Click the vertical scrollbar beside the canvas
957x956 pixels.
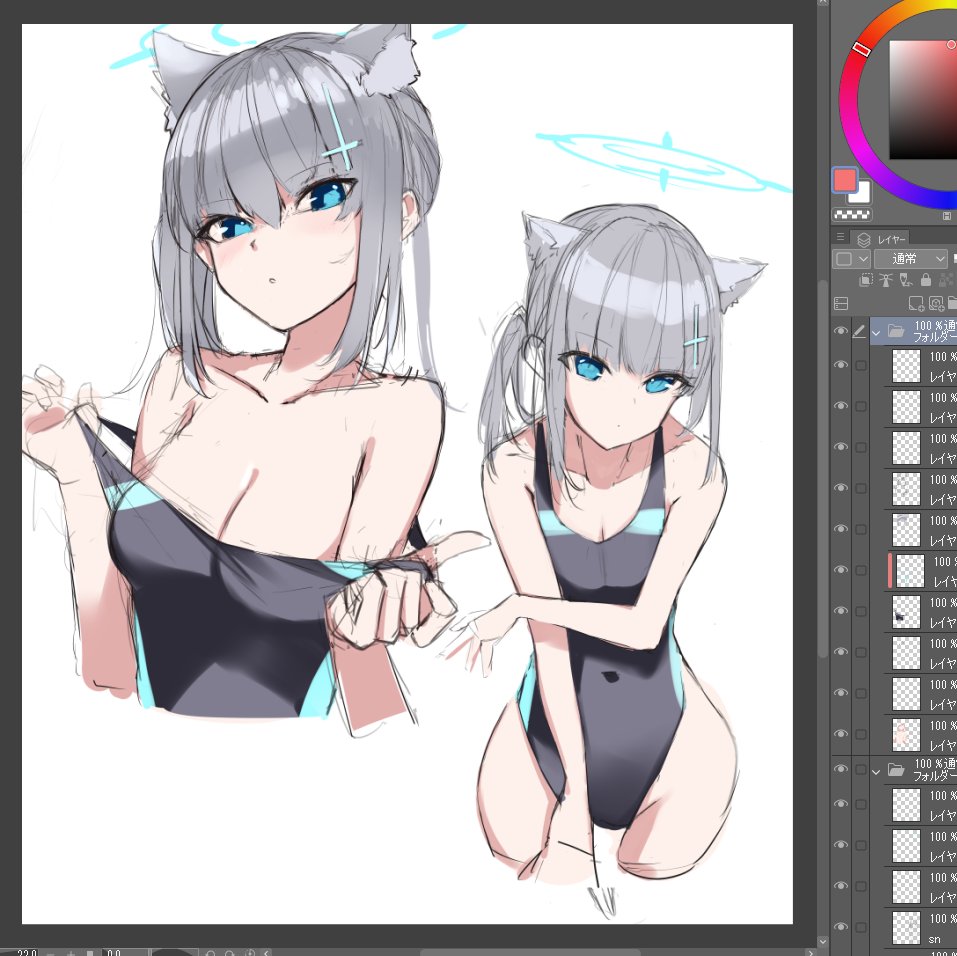click(x=823, y=470)
